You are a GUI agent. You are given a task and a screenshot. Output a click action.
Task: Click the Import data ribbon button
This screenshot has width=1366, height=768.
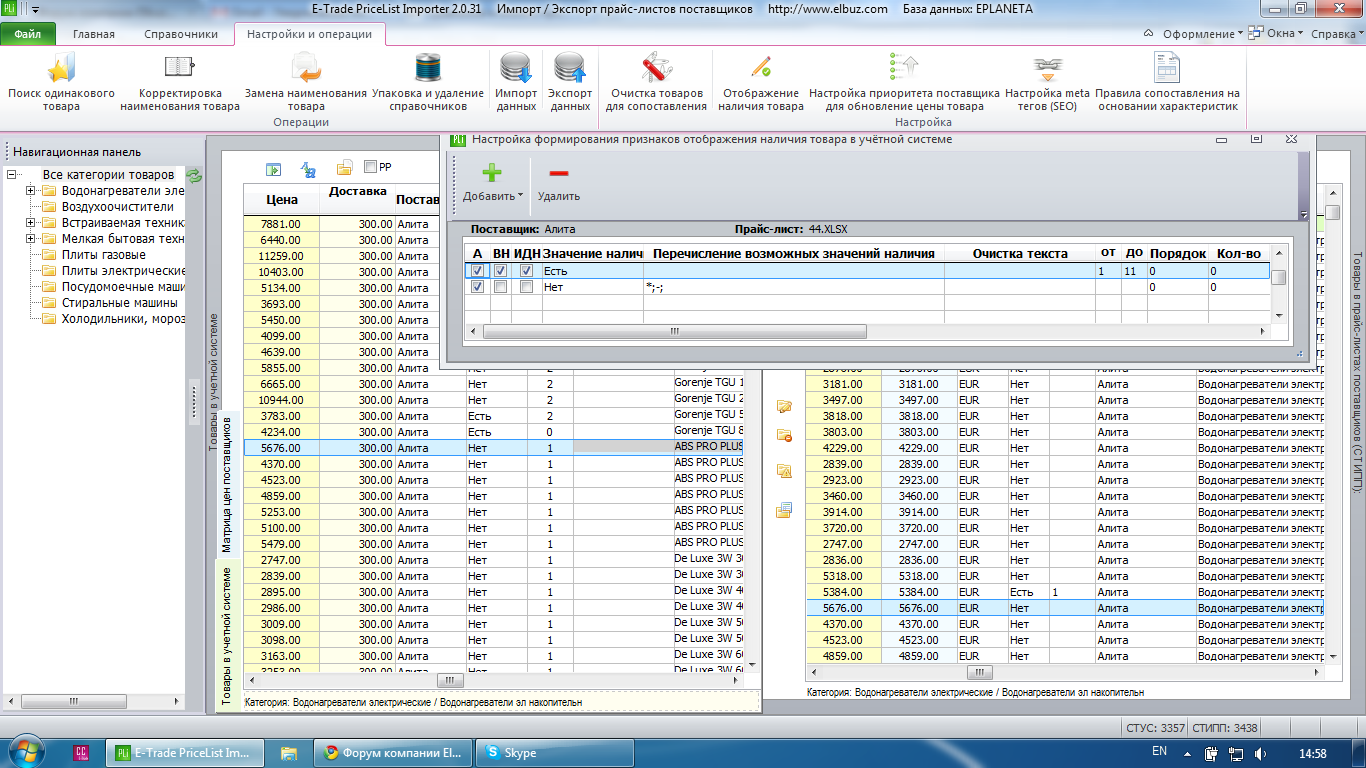516,83
